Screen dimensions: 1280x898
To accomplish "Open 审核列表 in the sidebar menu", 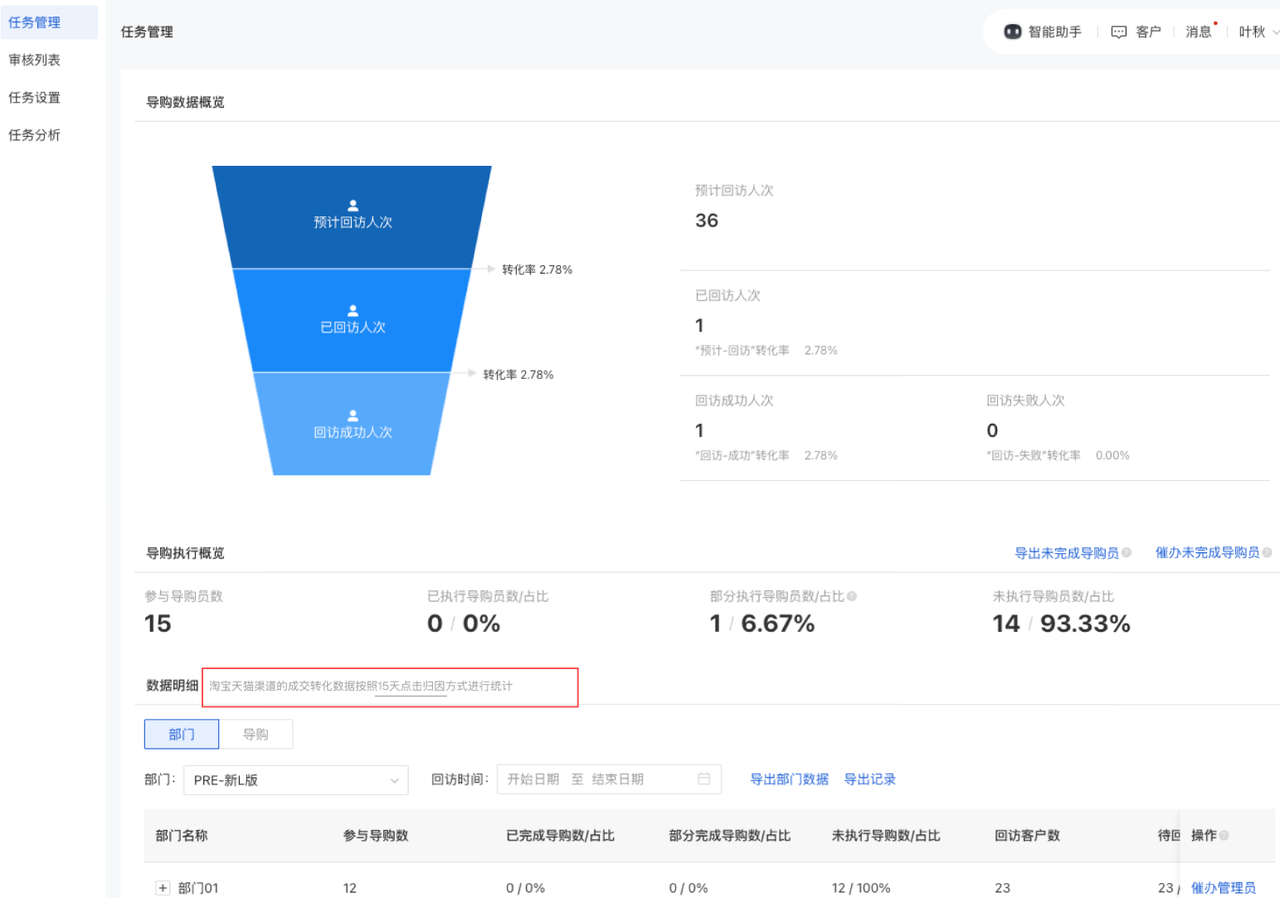I will tap(35, 60).
